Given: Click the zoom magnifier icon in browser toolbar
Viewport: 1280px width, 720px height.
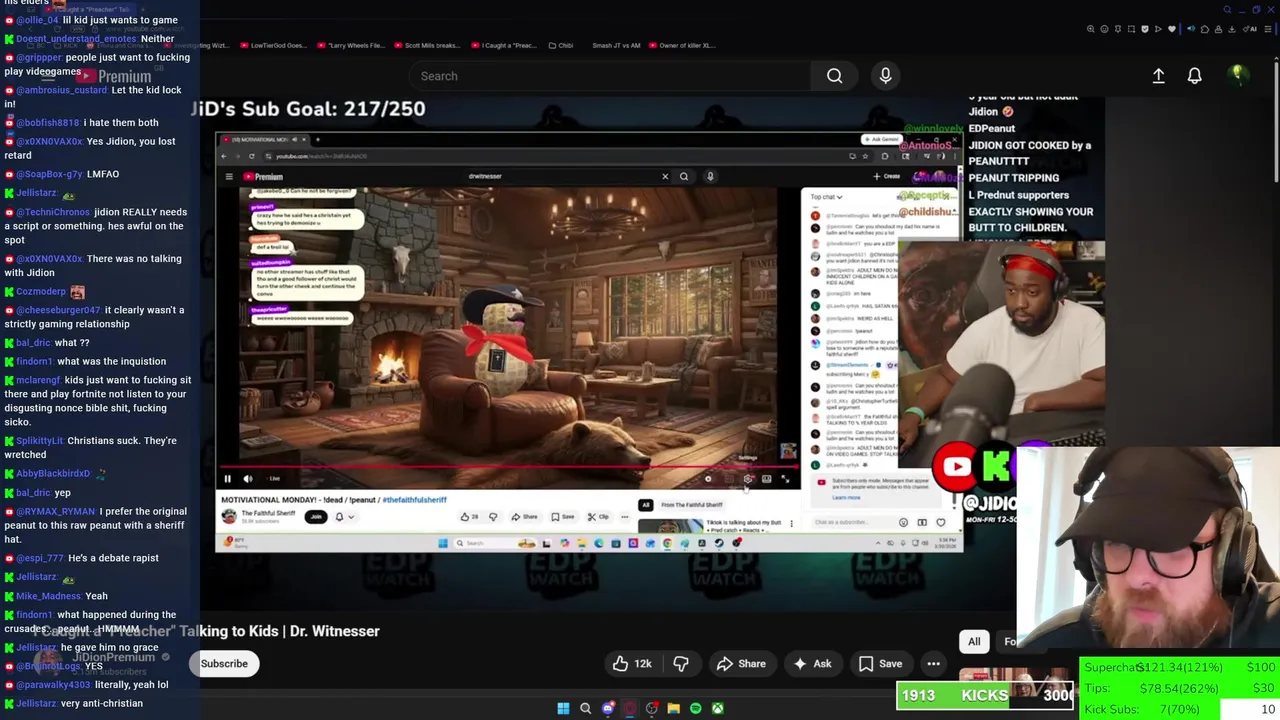Looking at the screenshot, I should click(x=1091, y=29).
